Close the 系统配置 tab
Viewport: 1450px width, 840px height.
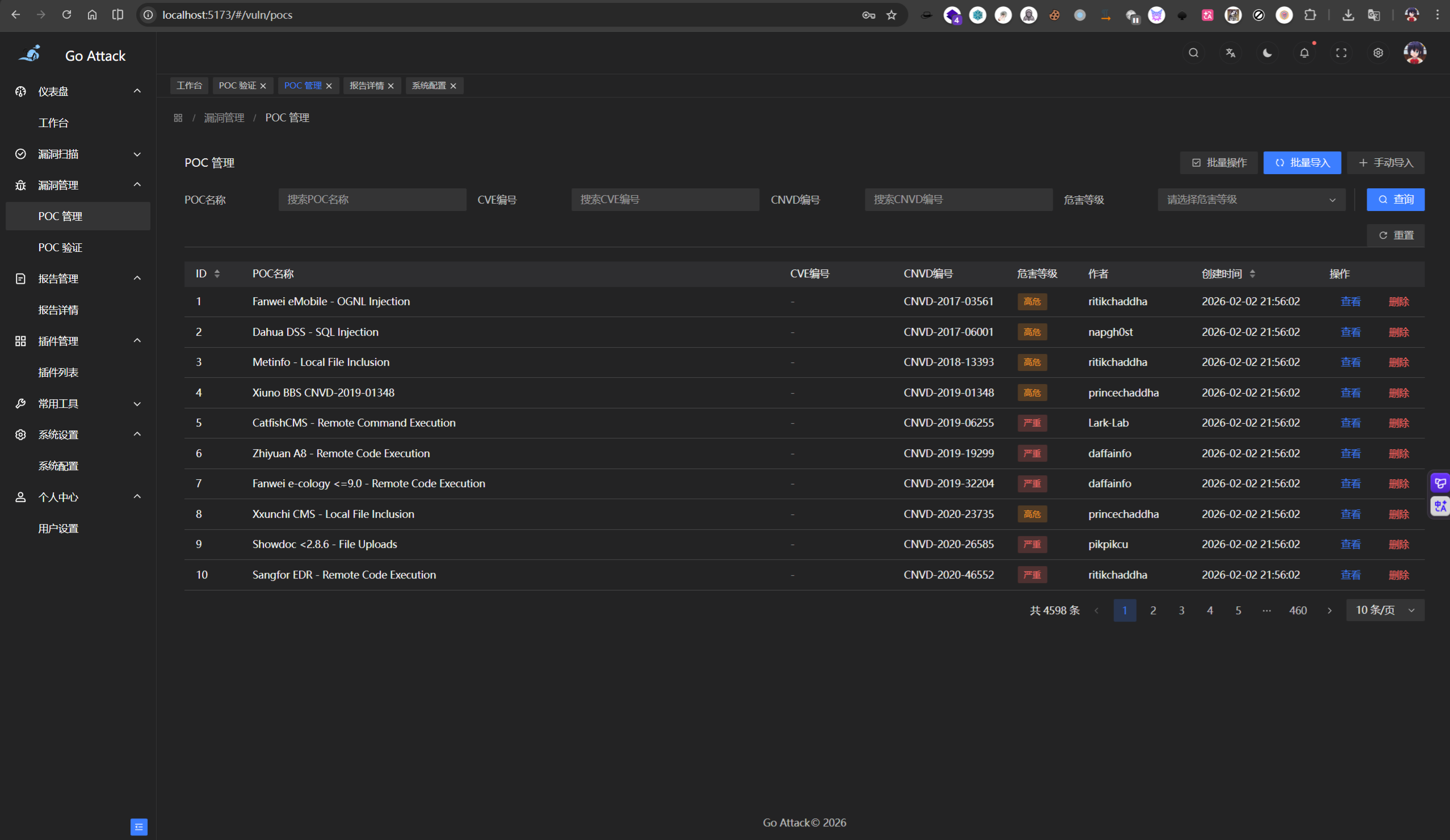[453, 86]
